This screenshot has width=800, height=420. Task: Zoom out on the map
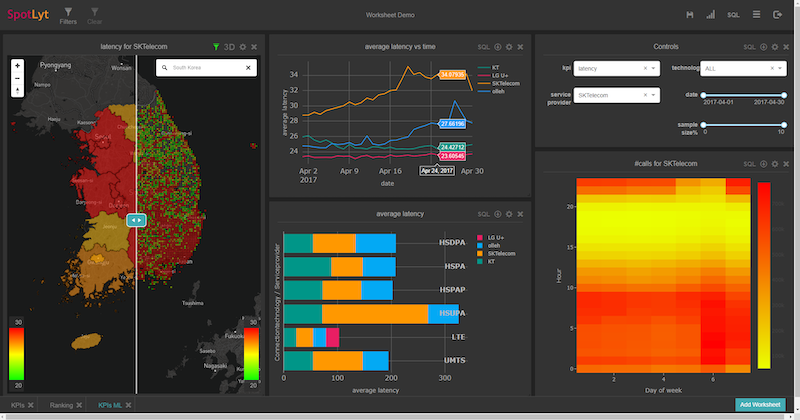(x=17, y=78)
